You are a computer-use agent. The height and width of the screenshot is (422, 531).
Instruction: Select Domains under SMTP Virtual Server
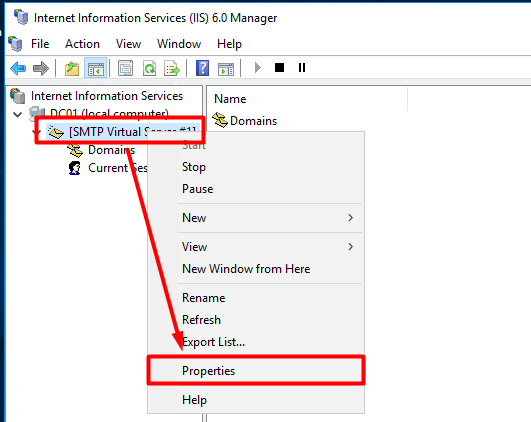tap(111, 150)
